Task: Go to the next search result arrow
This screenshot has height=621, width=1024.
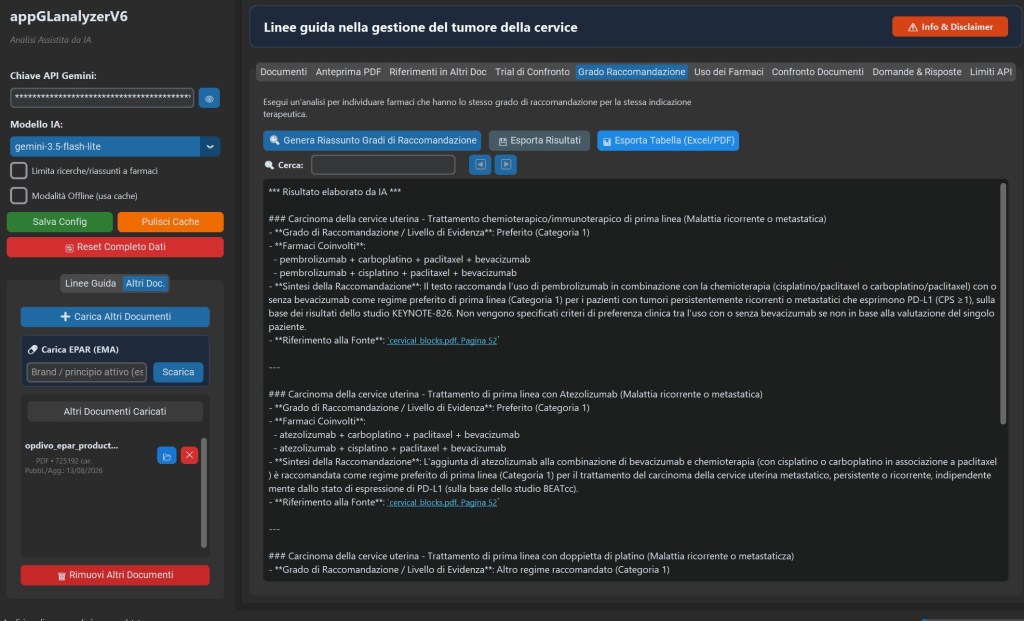Action: pyautogui.click(x=505, y=165)
